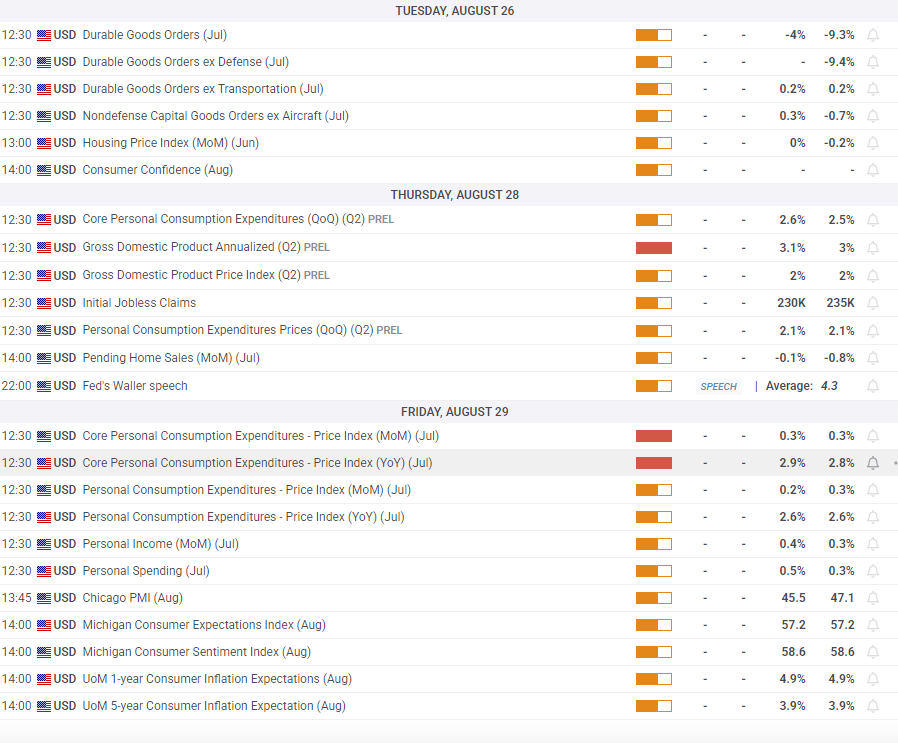Toggle alert for UoM 5-year Inflation Expectation
Viewport: 898px width, 743px height.
(873, 706)
